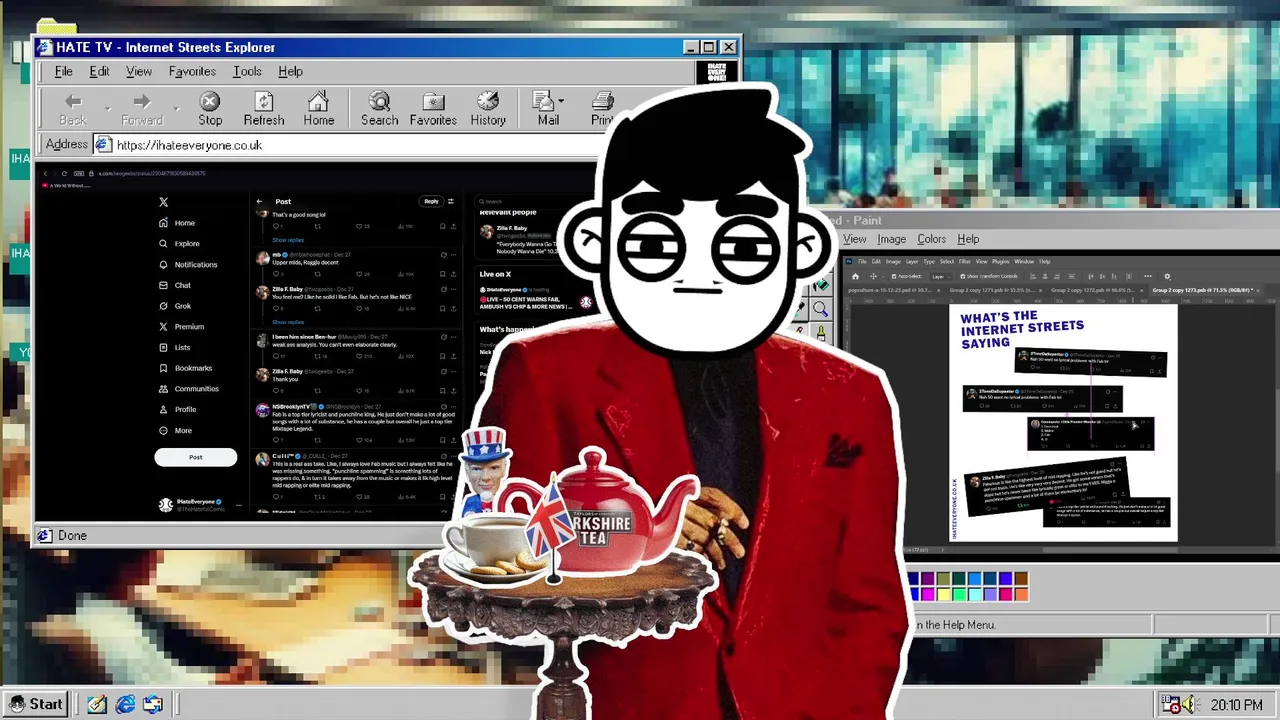Open the Favorites menu in explorer menu bar
This screenshot has height=720, width=1280.
click(192, 71)
